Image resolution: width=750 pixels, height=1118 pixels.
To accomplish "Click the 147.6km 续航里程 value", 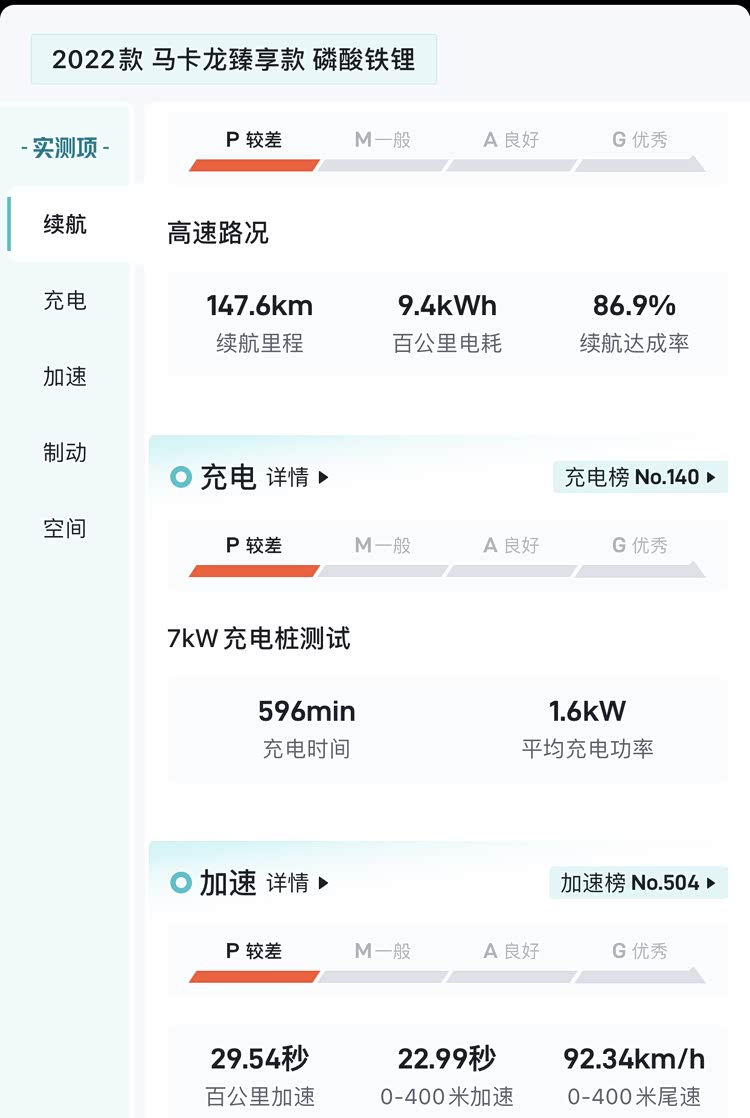I will 260,305.
